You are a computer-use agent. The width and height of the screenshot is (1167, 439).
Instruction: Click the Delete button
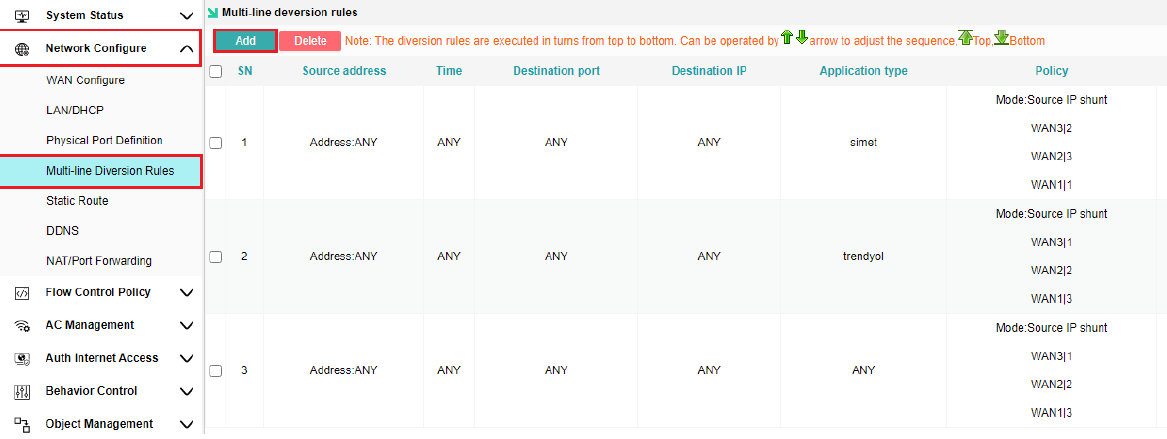pos(310,41)
